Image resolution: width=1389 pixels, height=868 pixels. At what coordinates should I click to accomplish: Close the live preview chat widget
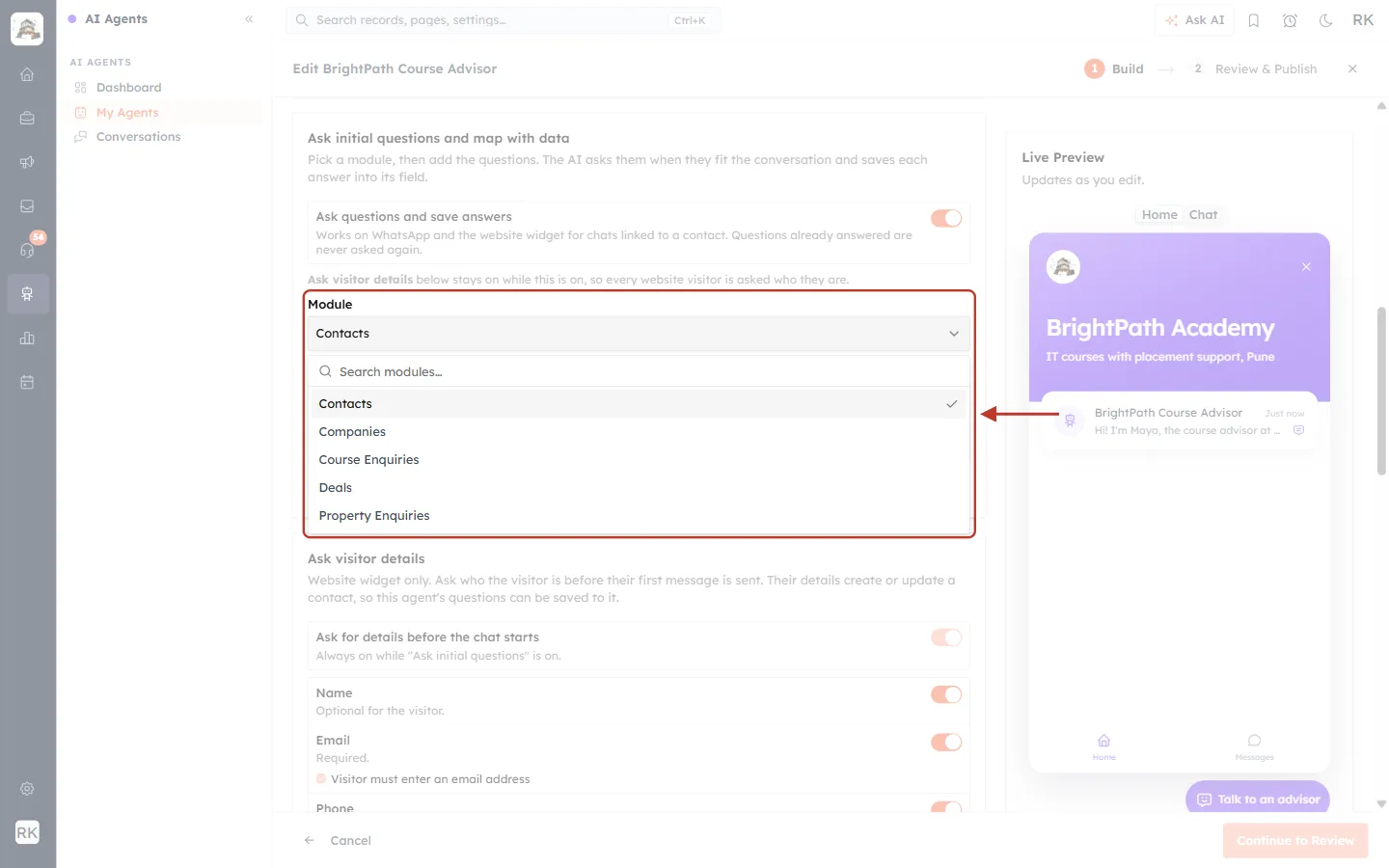click(x=1306, y=267)
